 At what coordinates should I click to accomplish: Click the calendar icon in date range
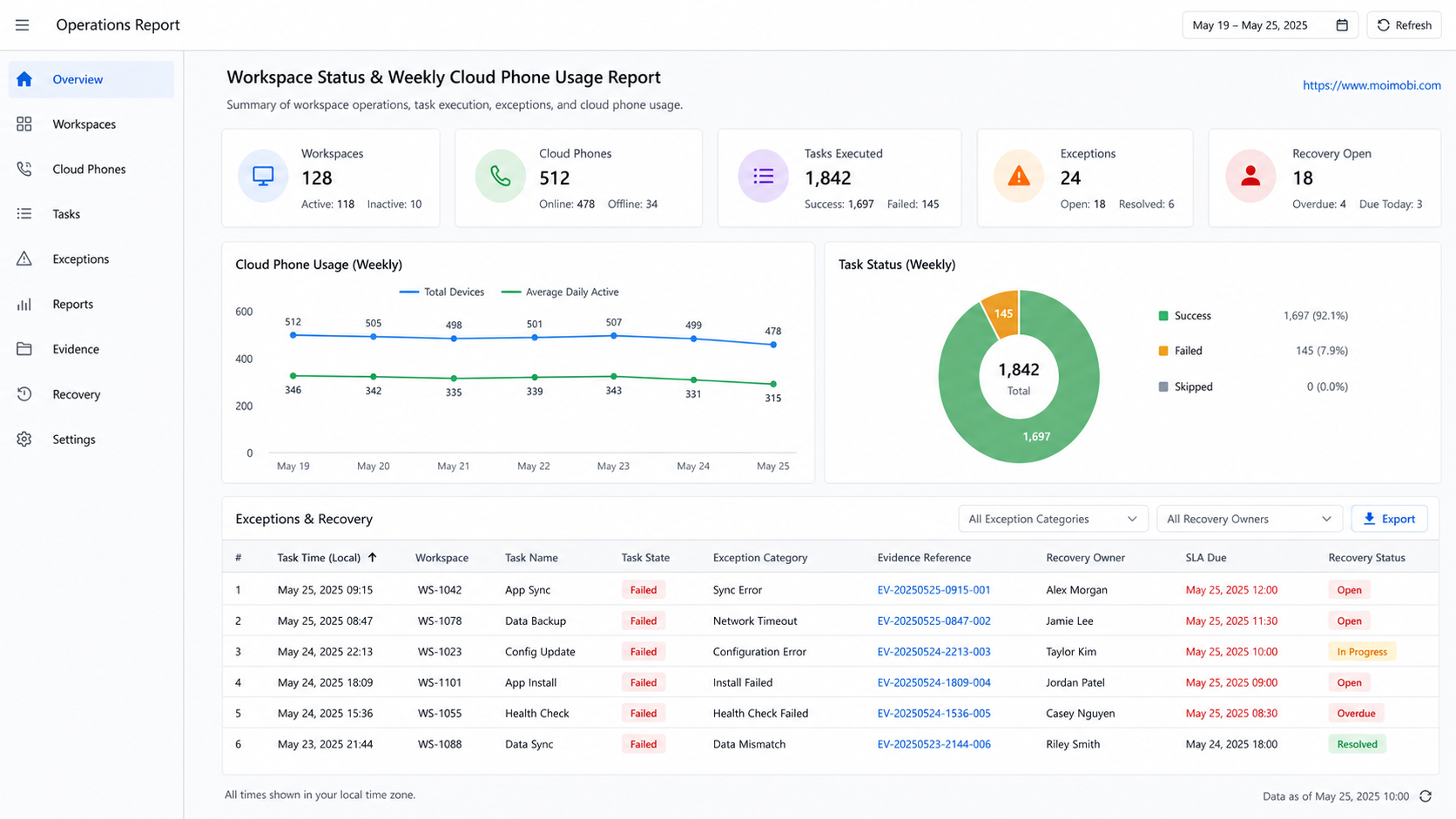click(x=1342, y=25)
